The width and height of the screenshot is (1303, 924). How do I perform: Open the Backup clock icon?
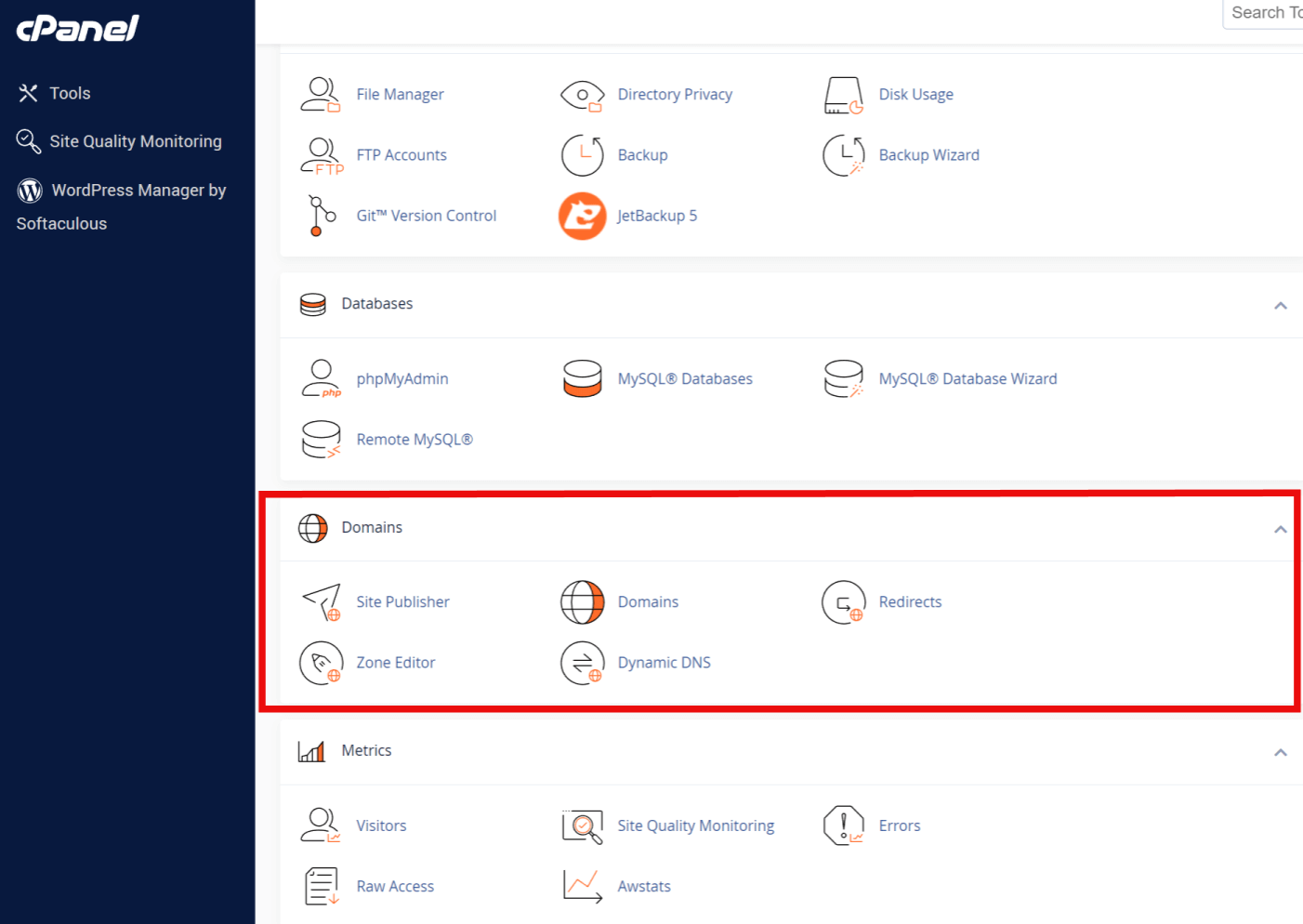pyautogui.click(x=583, y=155)
